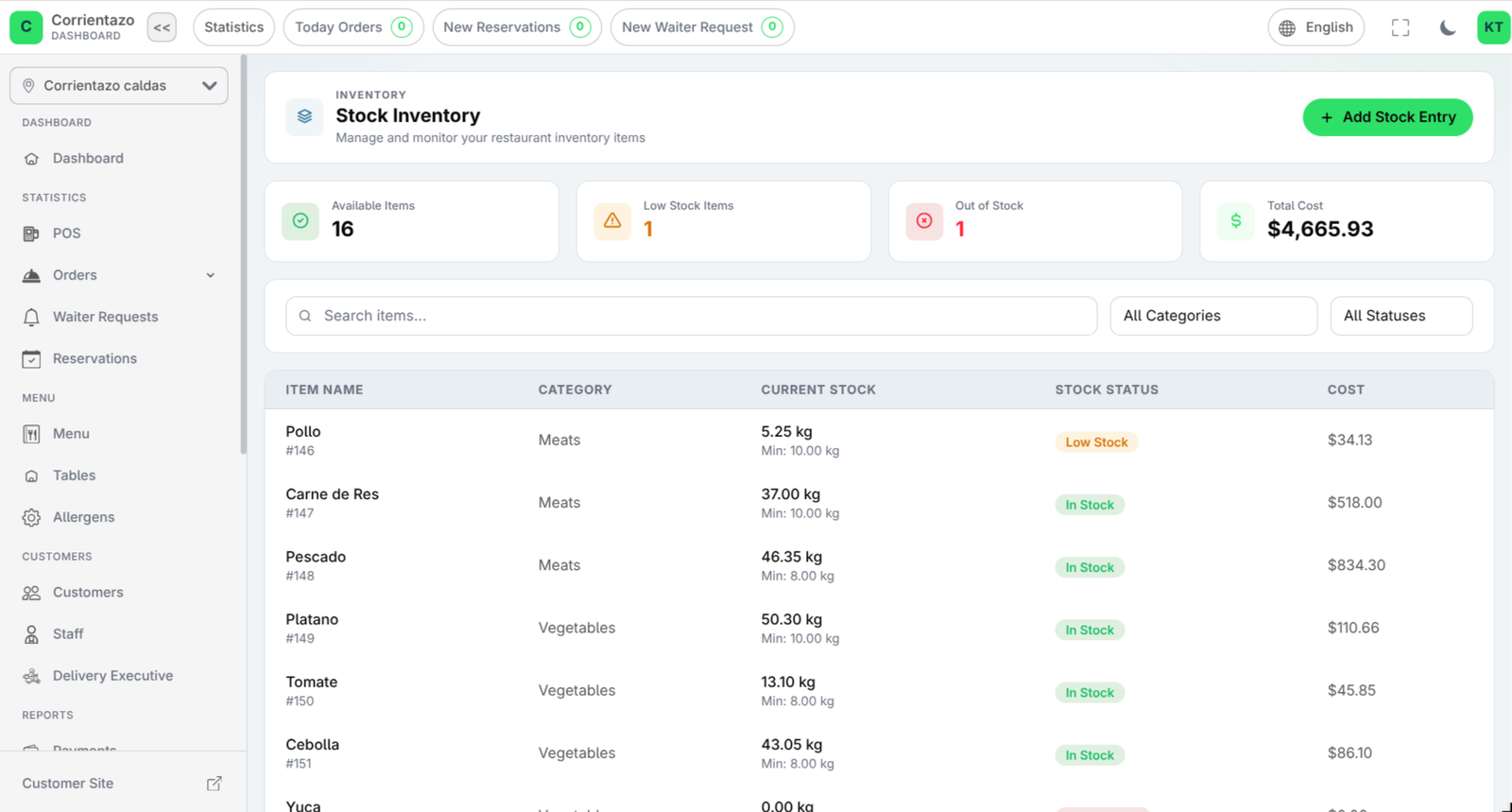The image size is (1512, 812).
Task: Click the green Corrientazo logo icon
Action: 26,27
